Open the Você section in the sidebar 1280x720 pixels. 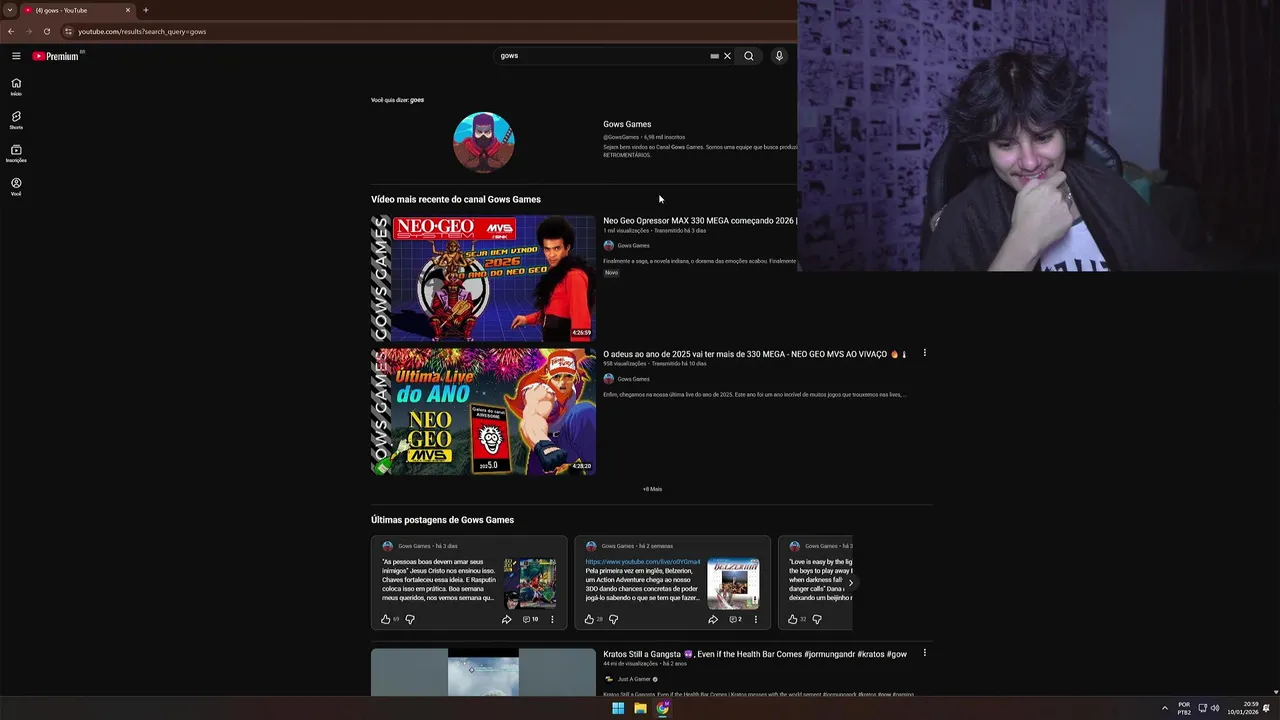point(16,186)
